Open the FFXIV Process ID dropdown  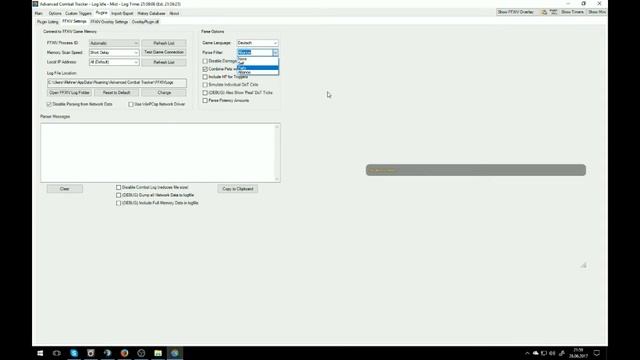pyautogui.click(x=114, y=43)
